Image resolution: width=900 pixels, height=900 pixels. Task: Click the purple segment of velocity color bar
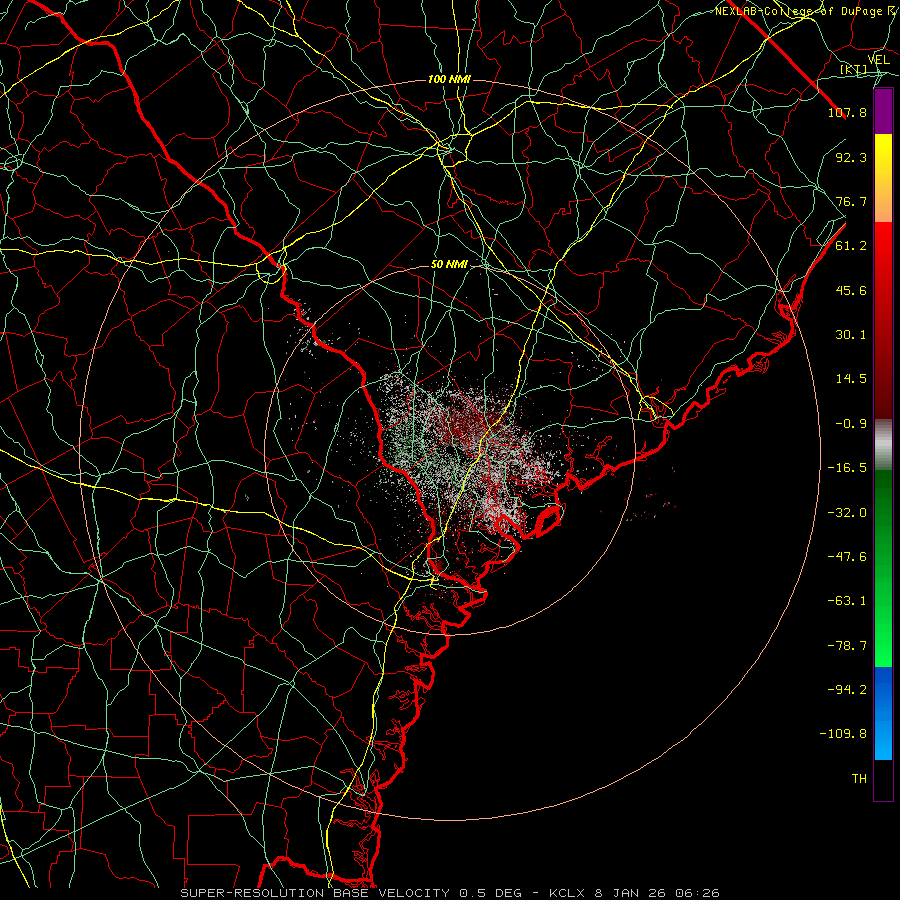pos(883,111)
